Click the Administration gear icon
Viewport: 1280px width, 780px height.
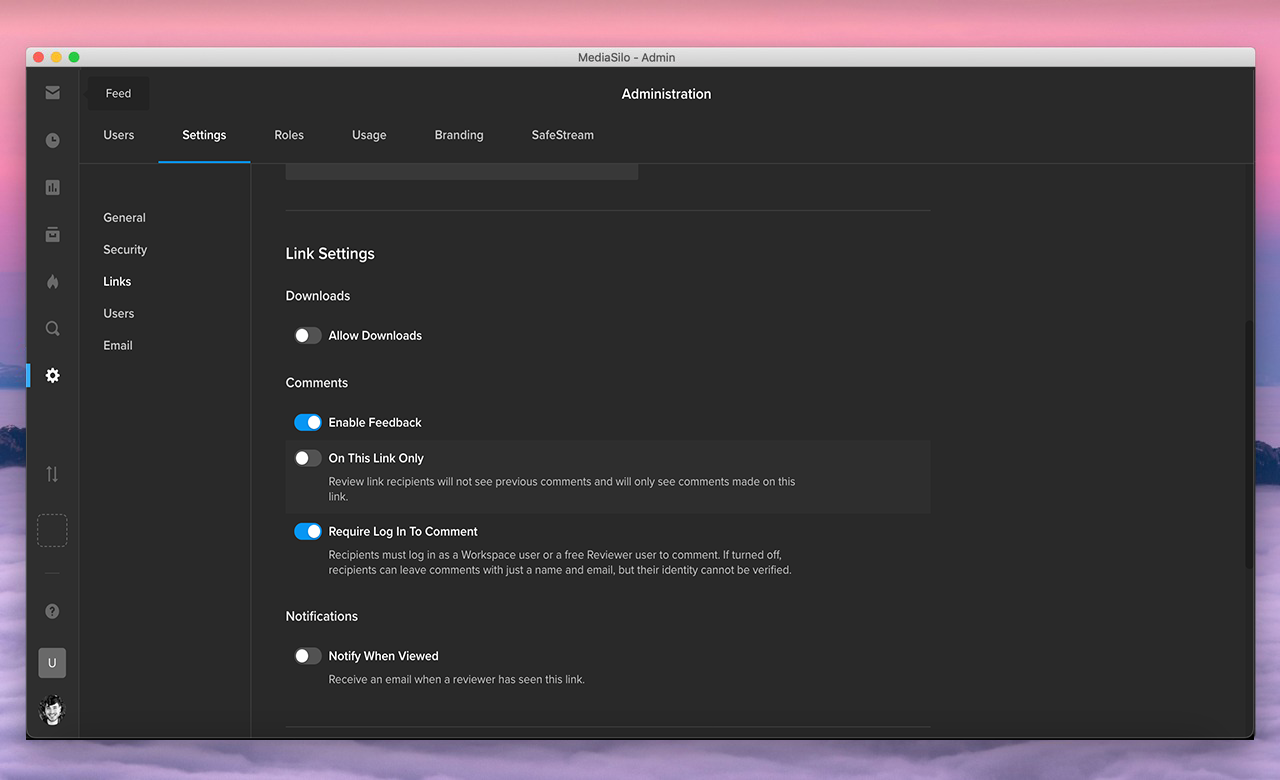(x=53, y=375)
